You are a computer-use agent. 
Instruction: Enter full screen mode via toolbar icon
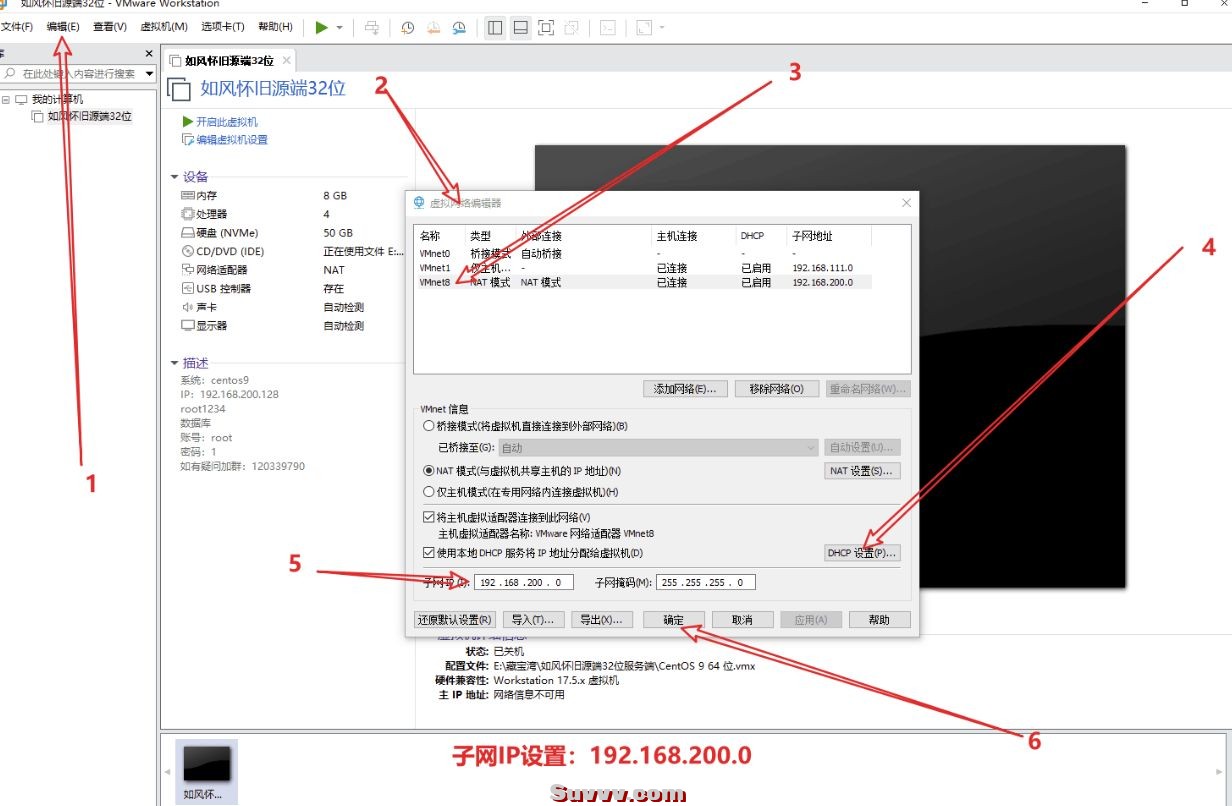[x=546, y=27]
